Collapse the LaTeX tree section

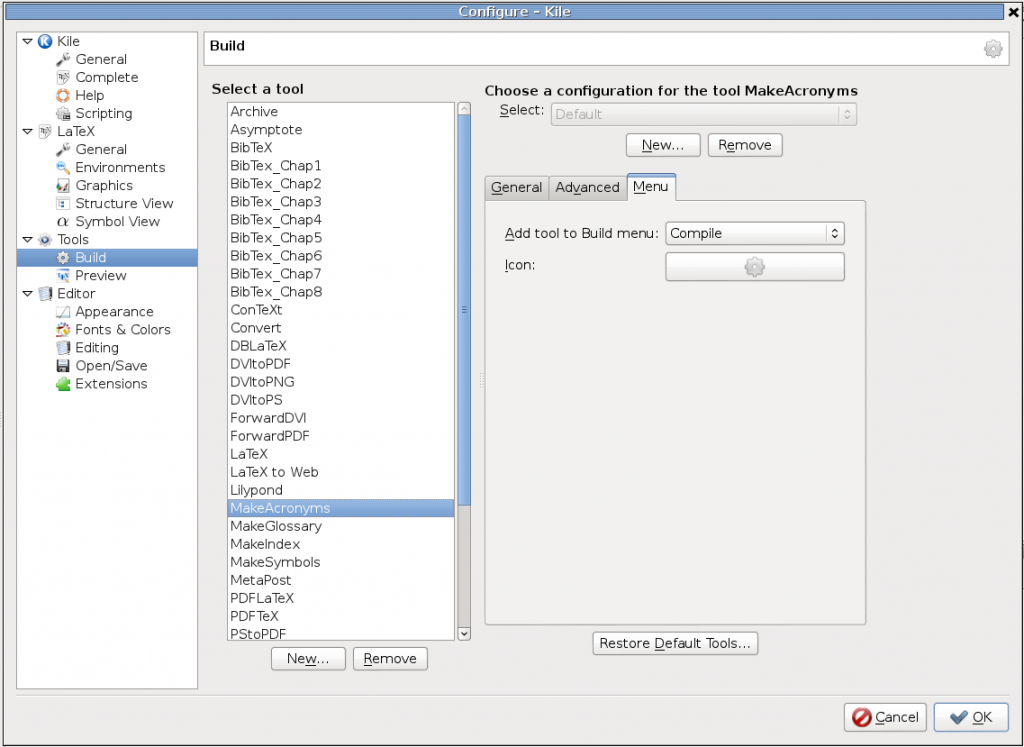coord(27,131)
